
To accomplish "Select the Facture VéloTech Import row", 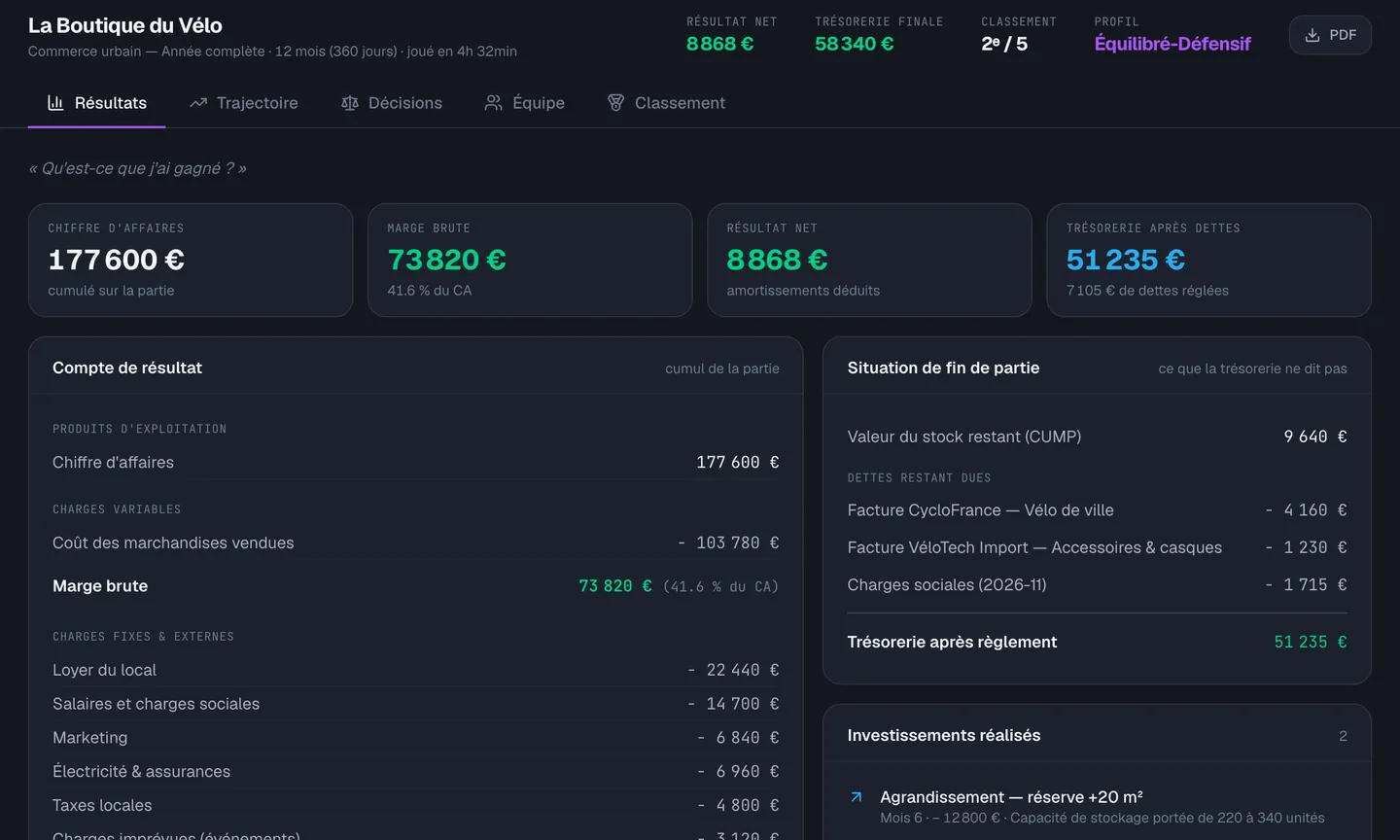I will 1097,547.
